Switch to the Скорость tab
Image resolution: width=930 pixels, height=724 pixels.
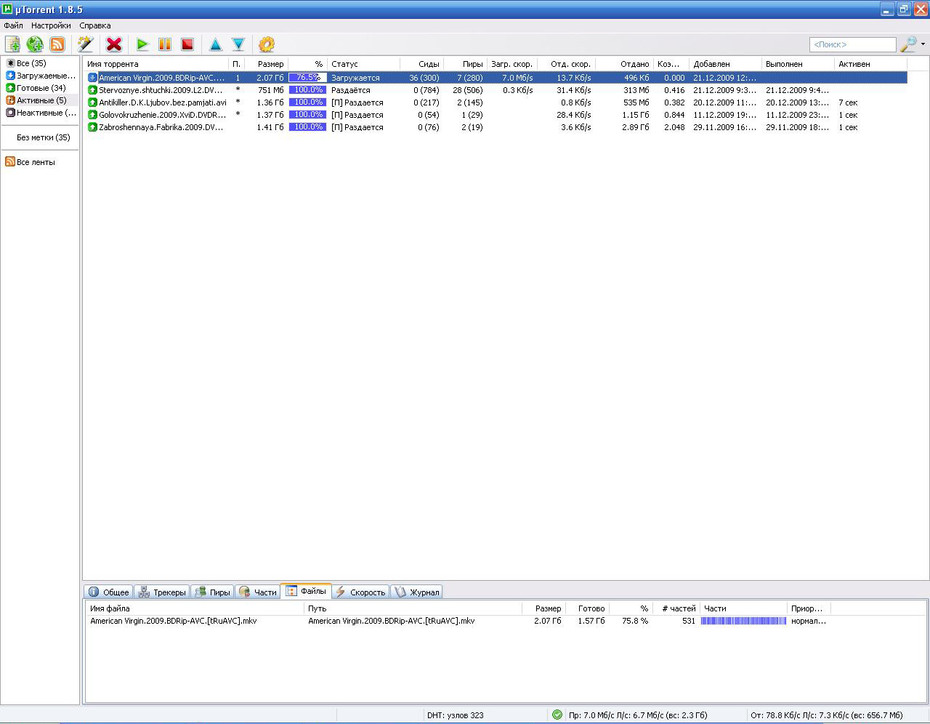coord(360,592)
